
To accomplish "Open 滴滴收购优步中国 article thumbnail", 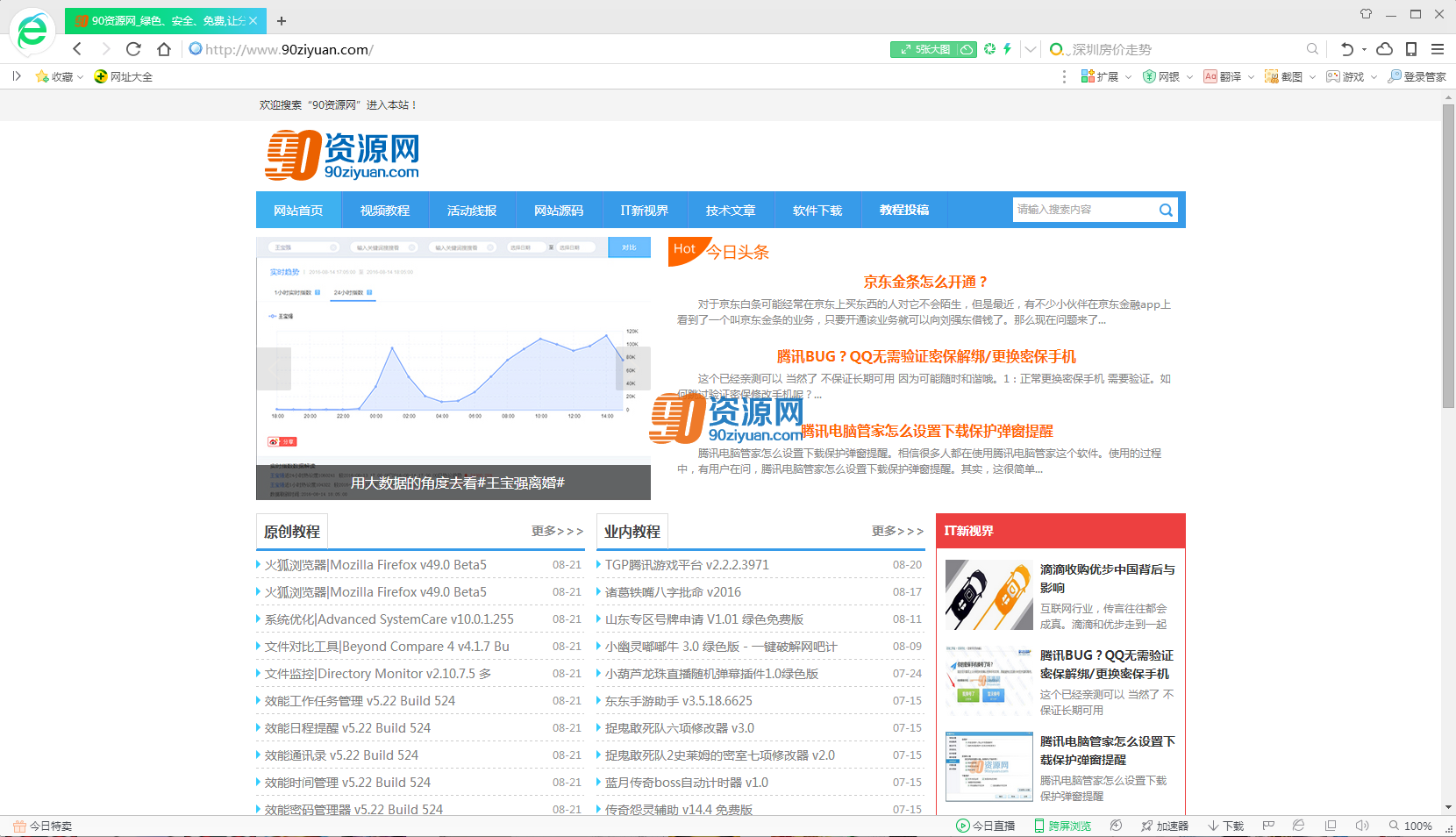I will pos(989,595).
